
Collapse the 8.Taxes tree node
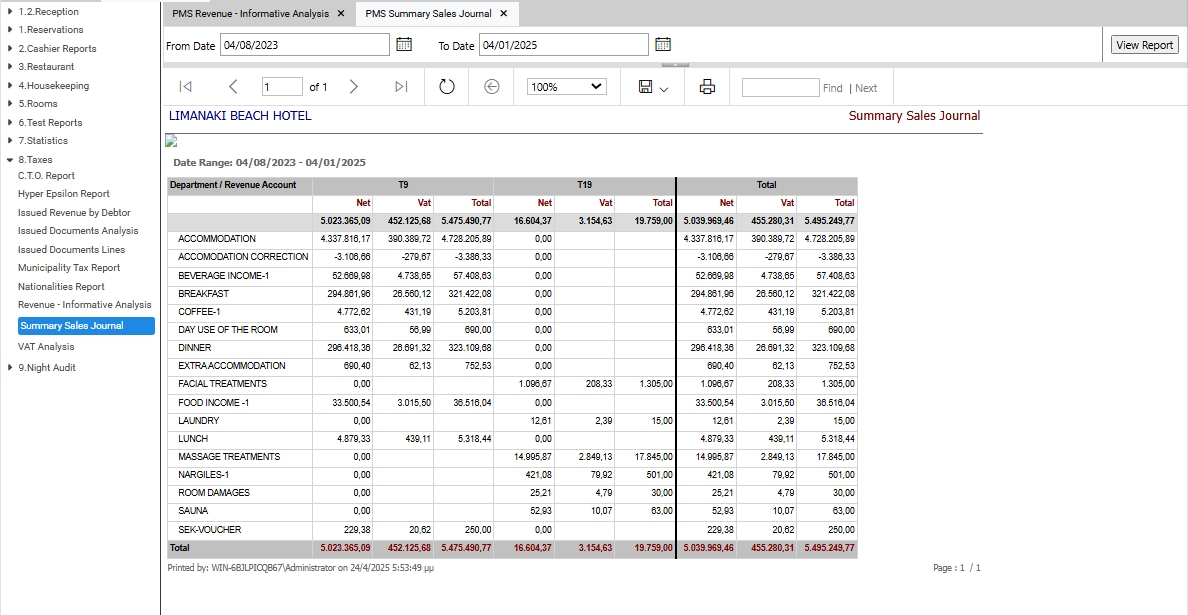pyautogui.click(x=9, y=160)
